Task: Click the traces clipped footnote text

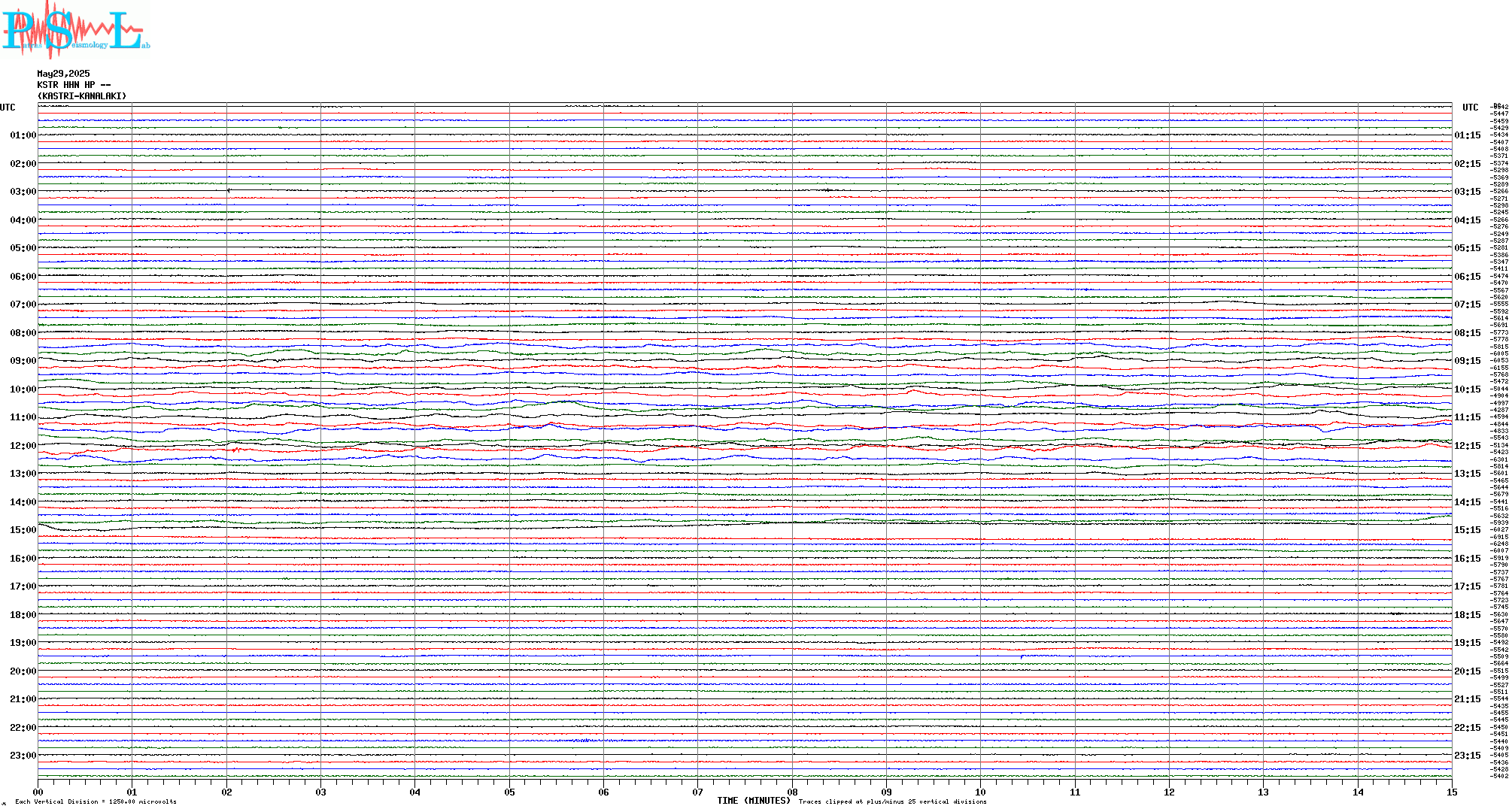Action: (892, 801)
